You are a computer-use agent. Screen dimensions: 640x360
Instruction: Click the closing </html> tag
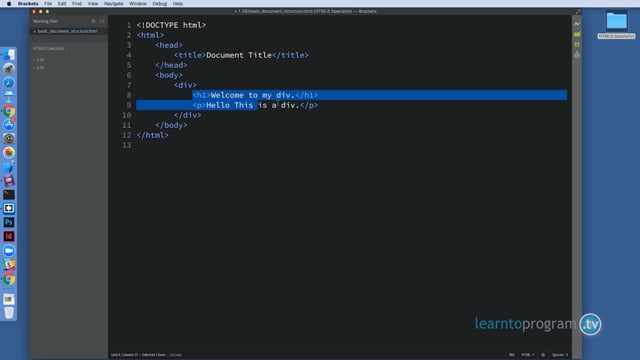[x=153, y=135]
